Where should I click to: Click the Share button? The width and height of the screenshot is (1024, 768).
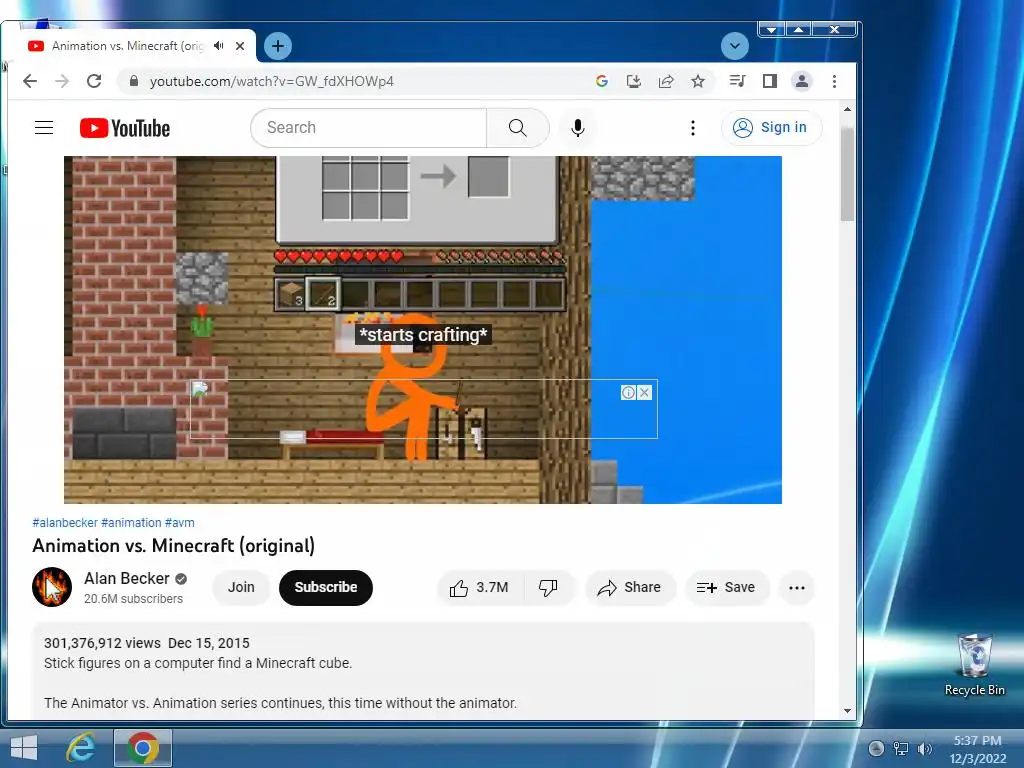630,588
